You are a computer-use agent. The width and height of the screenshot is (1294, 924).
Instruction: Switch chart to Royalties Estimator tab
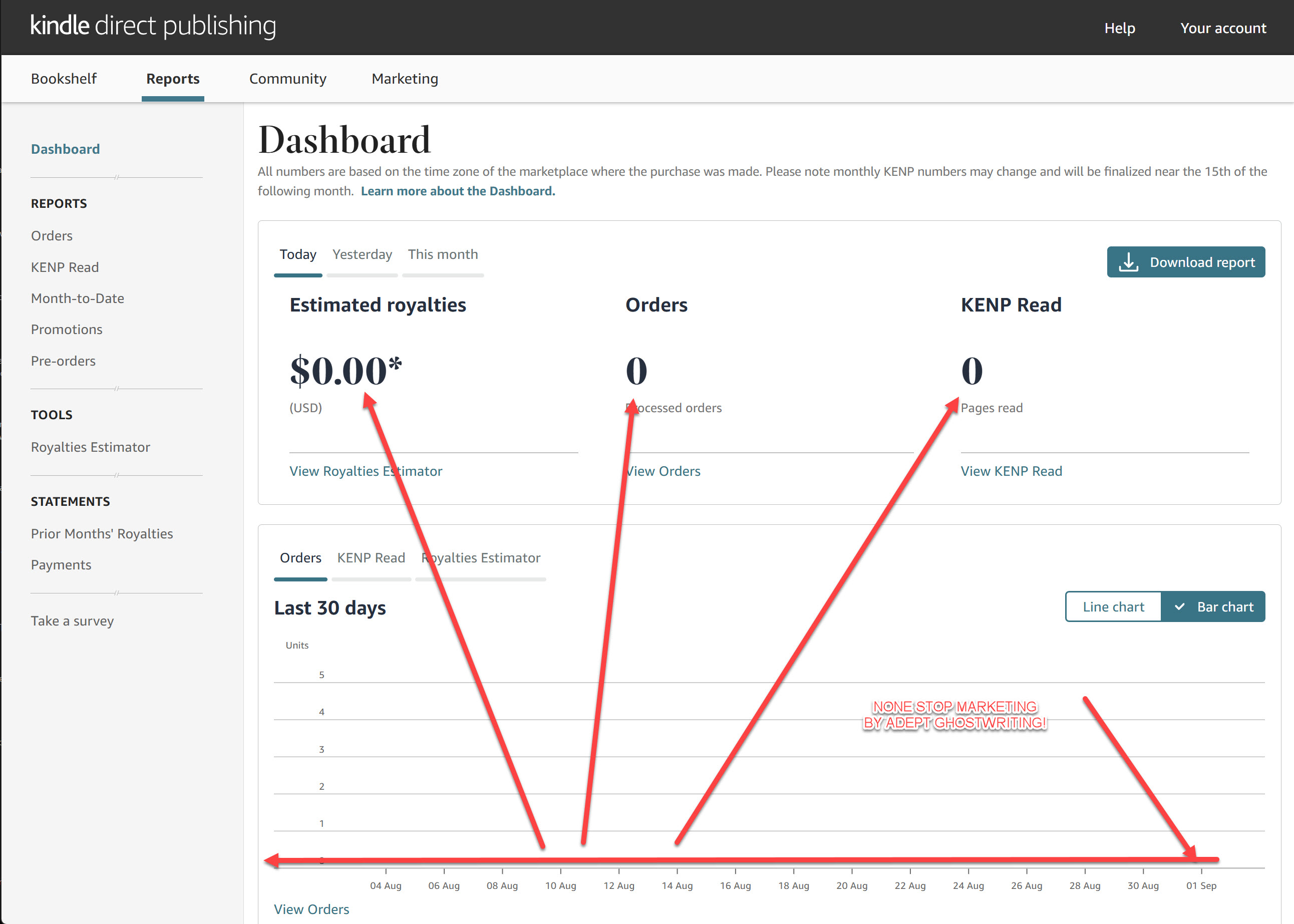(x=481, y=558)
